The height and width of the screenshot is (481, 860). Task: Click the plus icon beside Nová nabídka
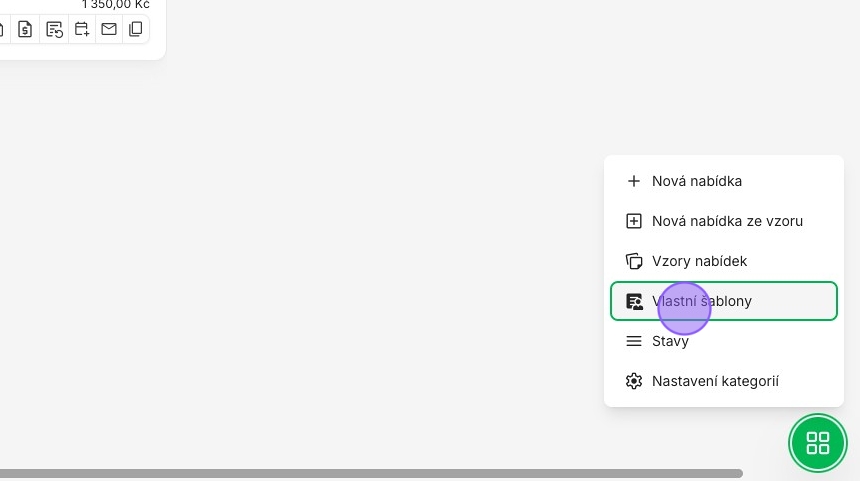(633, 181)
